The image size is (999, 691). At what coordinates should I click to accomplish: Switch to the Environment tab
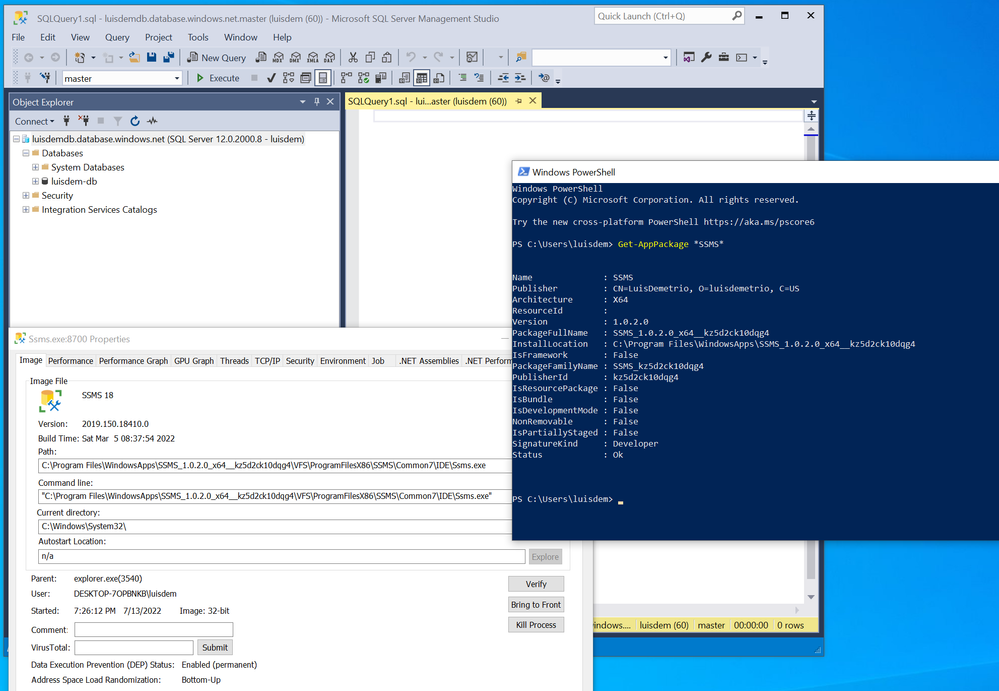[343, 361]
